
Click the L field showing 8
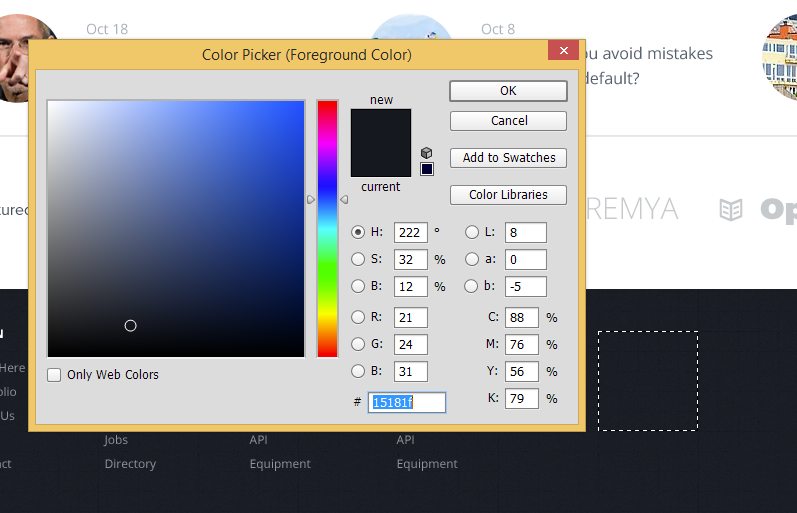(x=526, y=232)
